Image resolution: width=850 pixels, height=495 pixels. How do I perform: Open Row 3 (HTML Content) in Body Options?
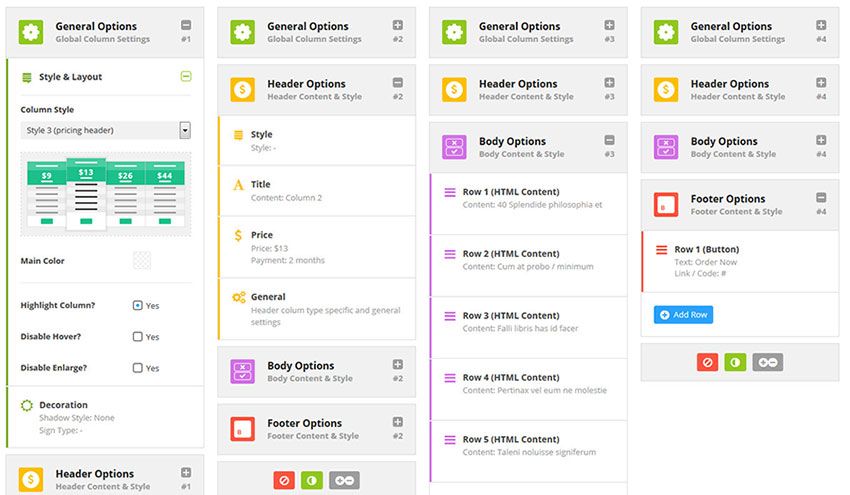coord(528,321)
